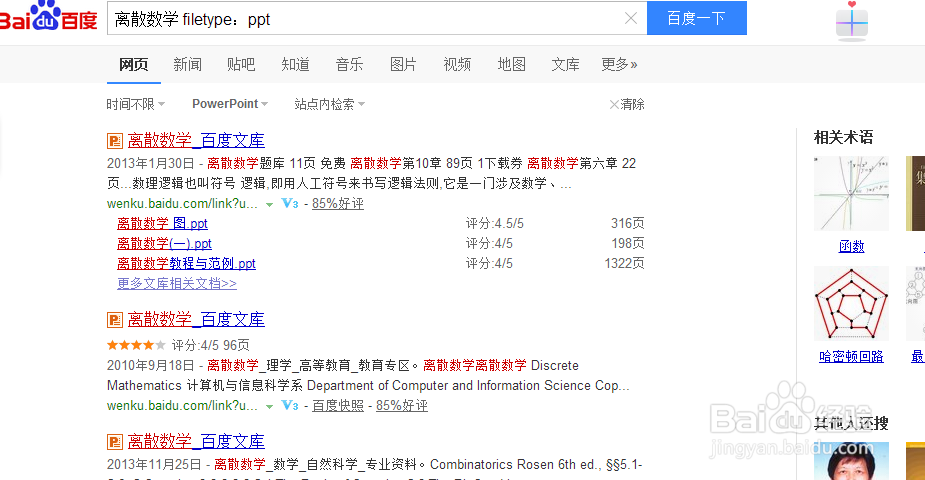Open second 离散数学_百度文库 result title

pyautogui.click(x=196, y=320)
